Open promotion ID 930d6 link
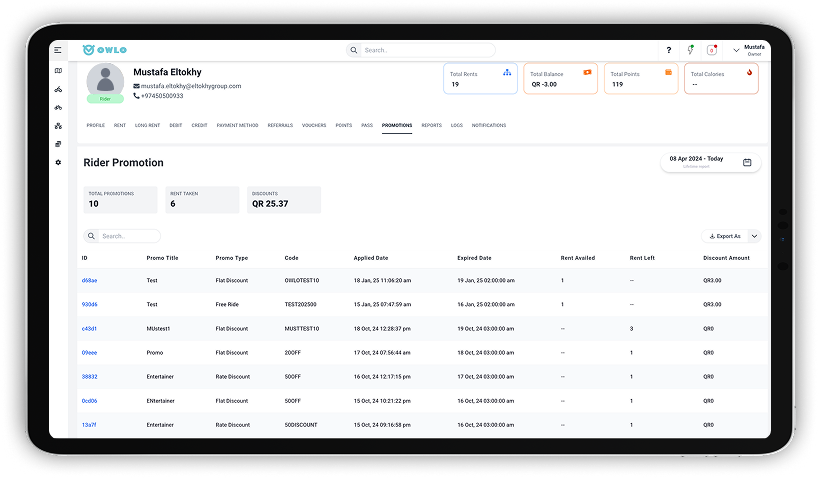 89,305
